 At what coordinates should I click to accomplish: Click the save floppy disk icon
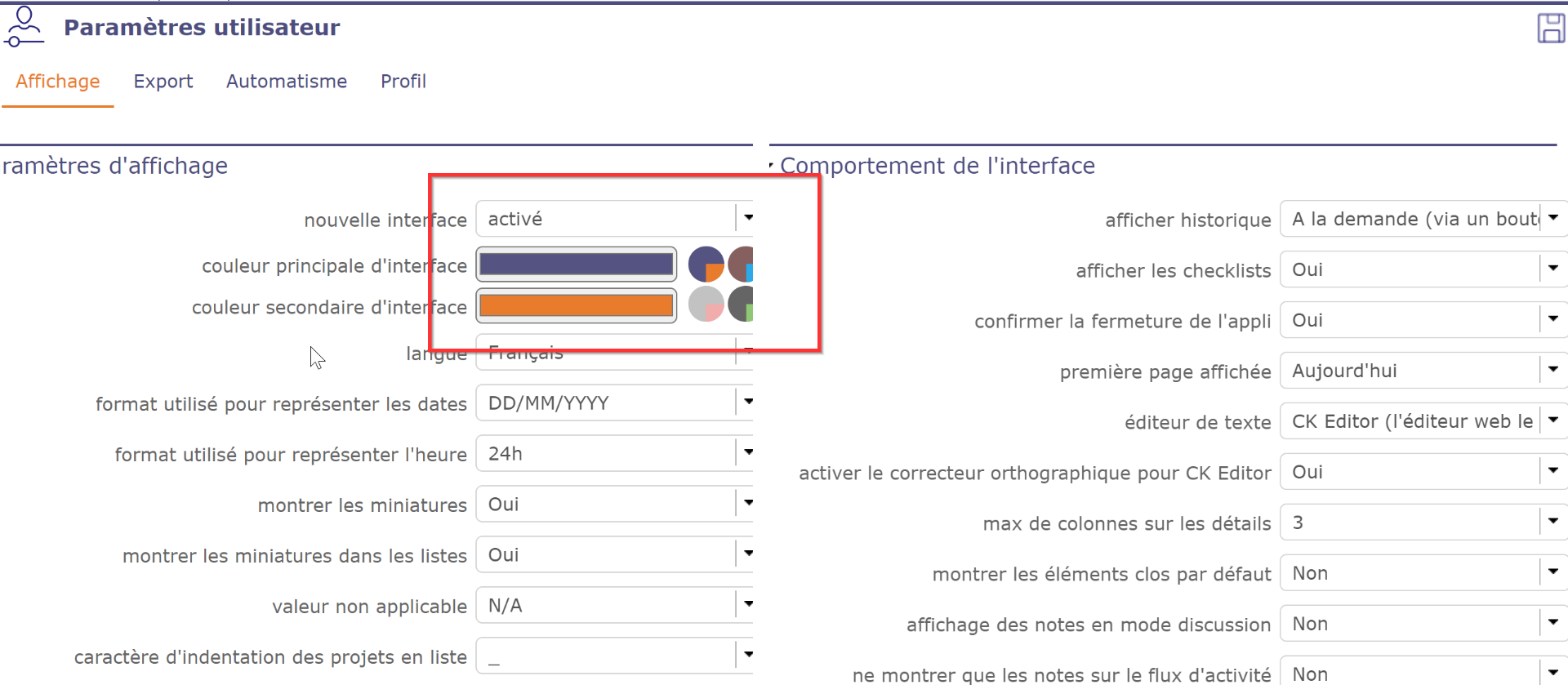pos(1550,28)
